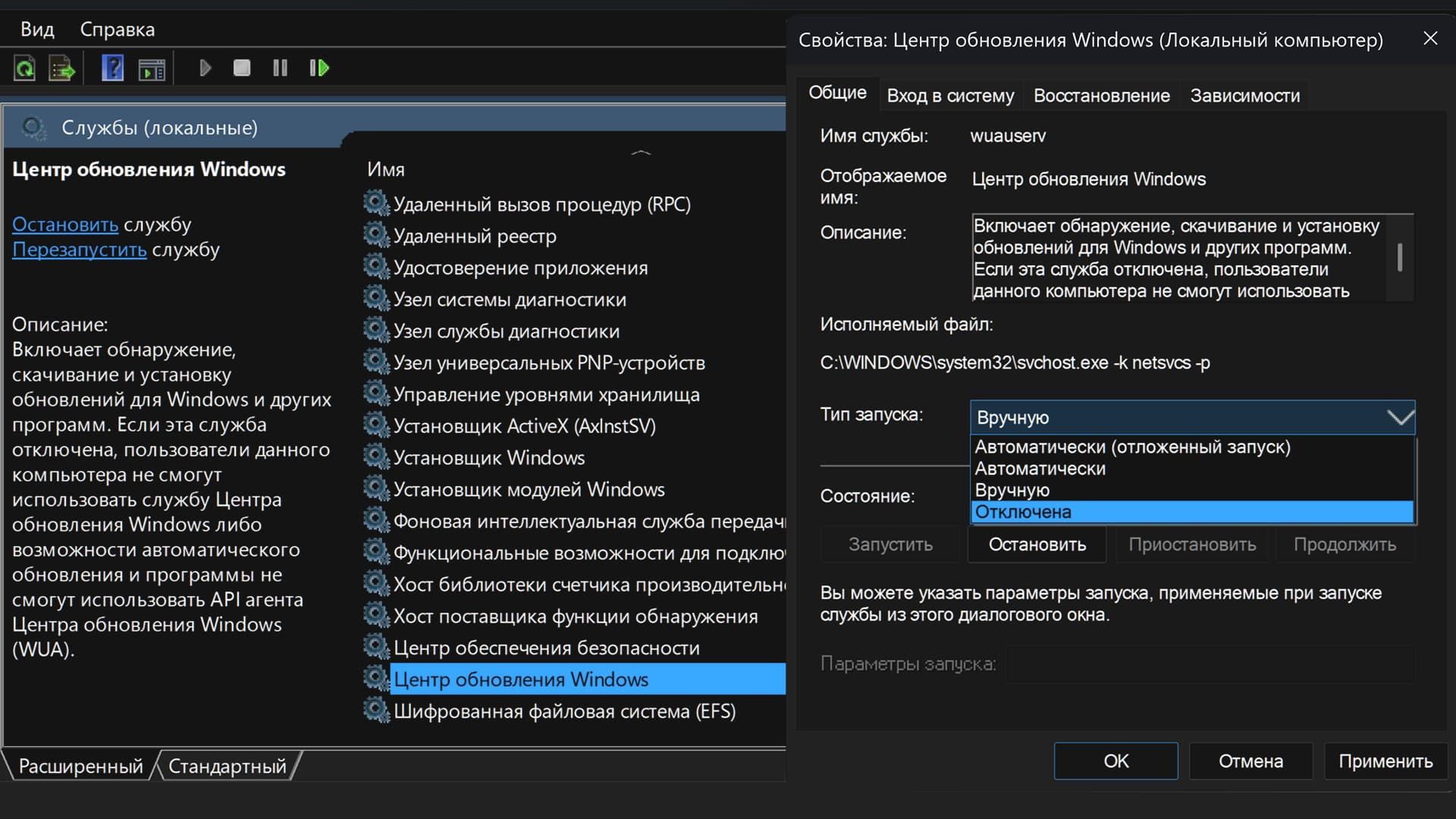Switch to the Общие tab
The height and width of the screenshot is (819, 1456).
(837, 93)
